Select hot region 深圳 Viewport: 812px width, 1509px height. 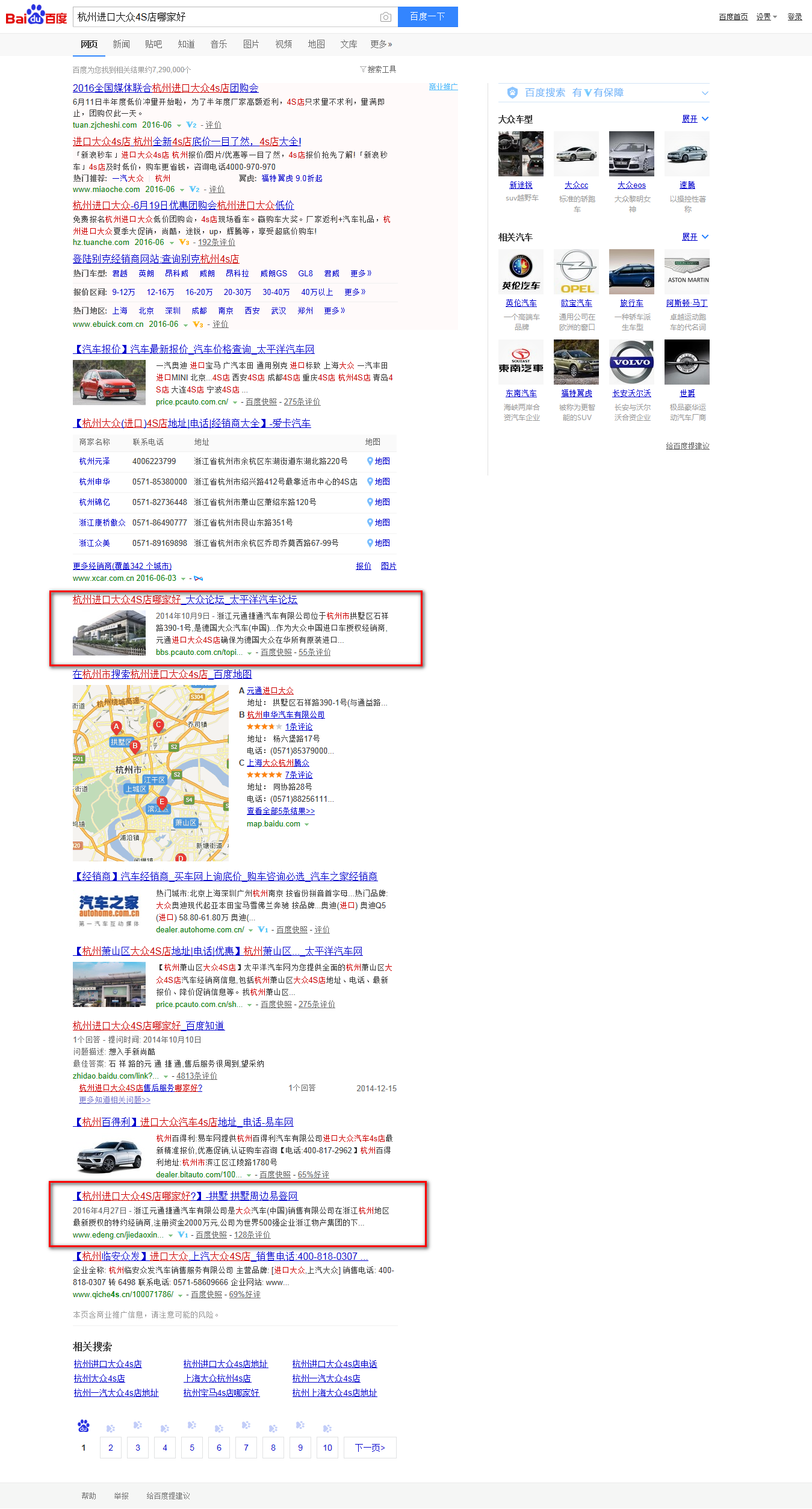tap(173, 311)
